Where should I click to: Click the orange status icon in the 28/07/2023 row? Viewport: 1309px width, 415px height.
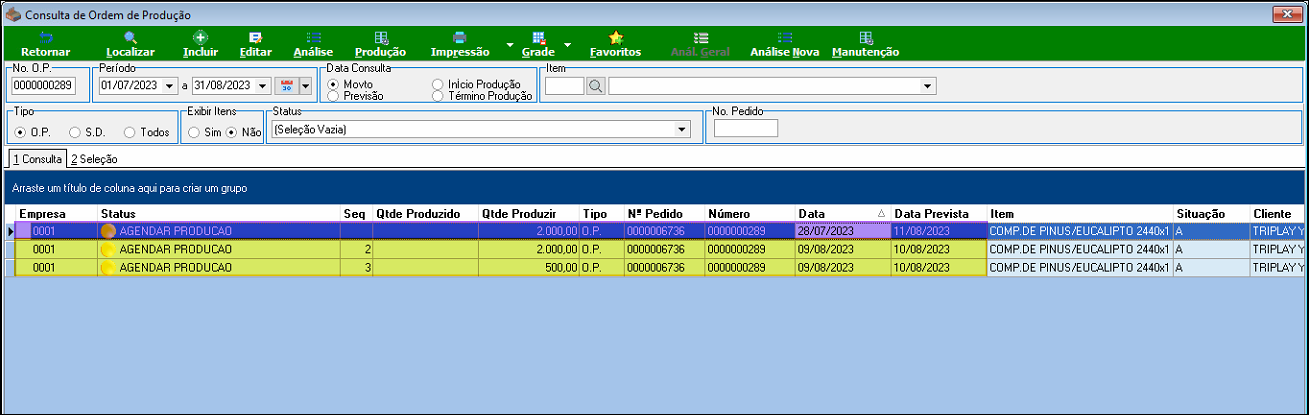tap(108, 231)
